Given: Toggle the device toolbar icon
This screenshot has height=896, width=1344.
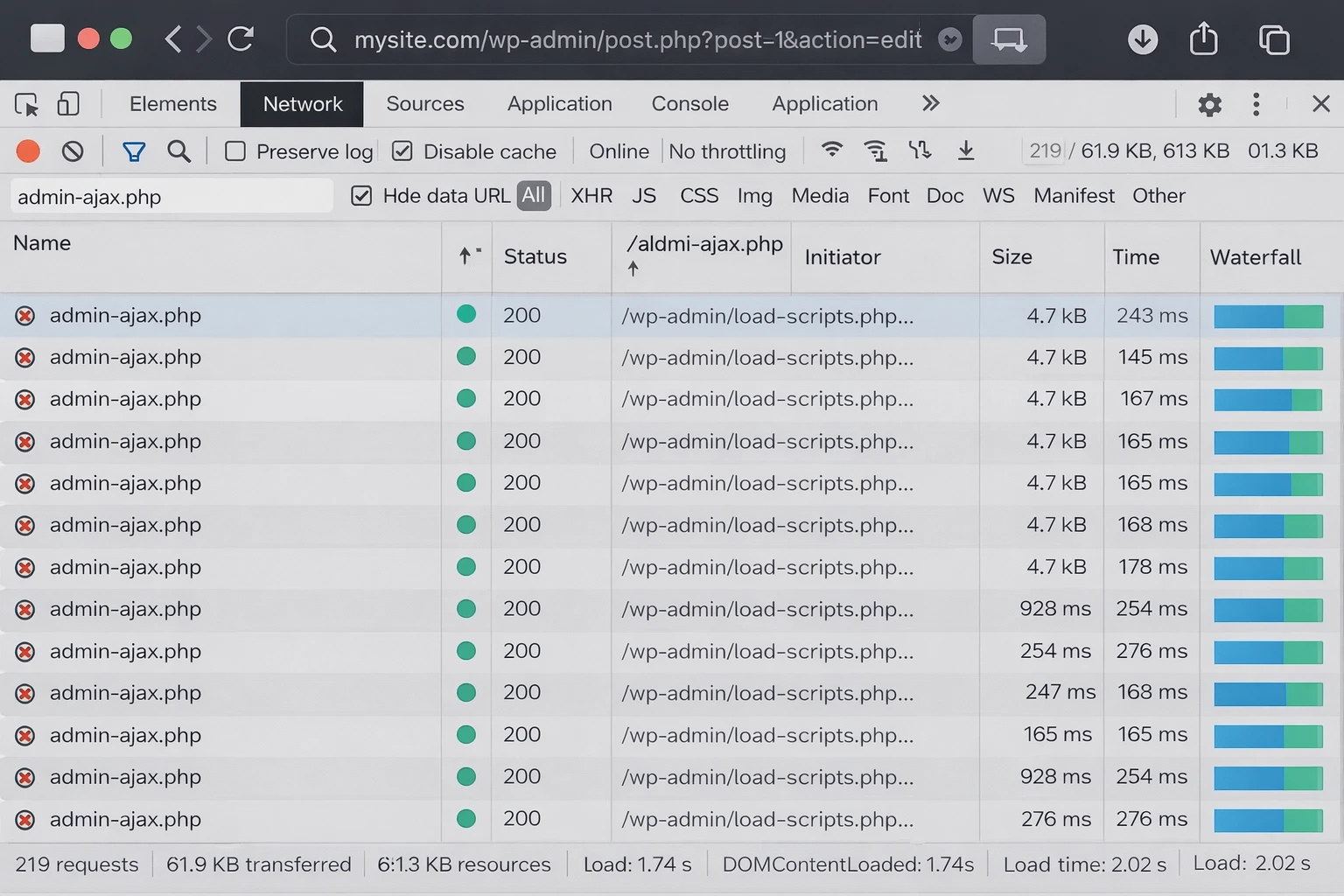Looking at the screenshot, I should [68, 104].
